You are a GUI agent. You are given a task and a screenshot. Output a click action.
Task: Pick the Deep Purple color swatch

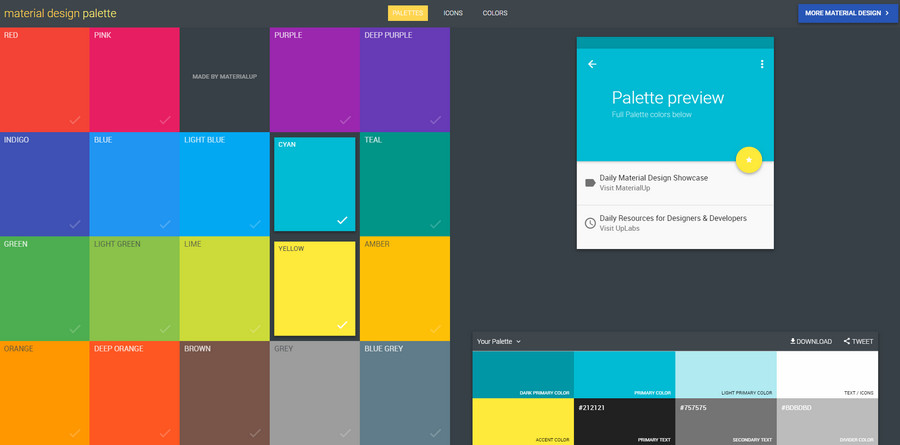point(404,80)
